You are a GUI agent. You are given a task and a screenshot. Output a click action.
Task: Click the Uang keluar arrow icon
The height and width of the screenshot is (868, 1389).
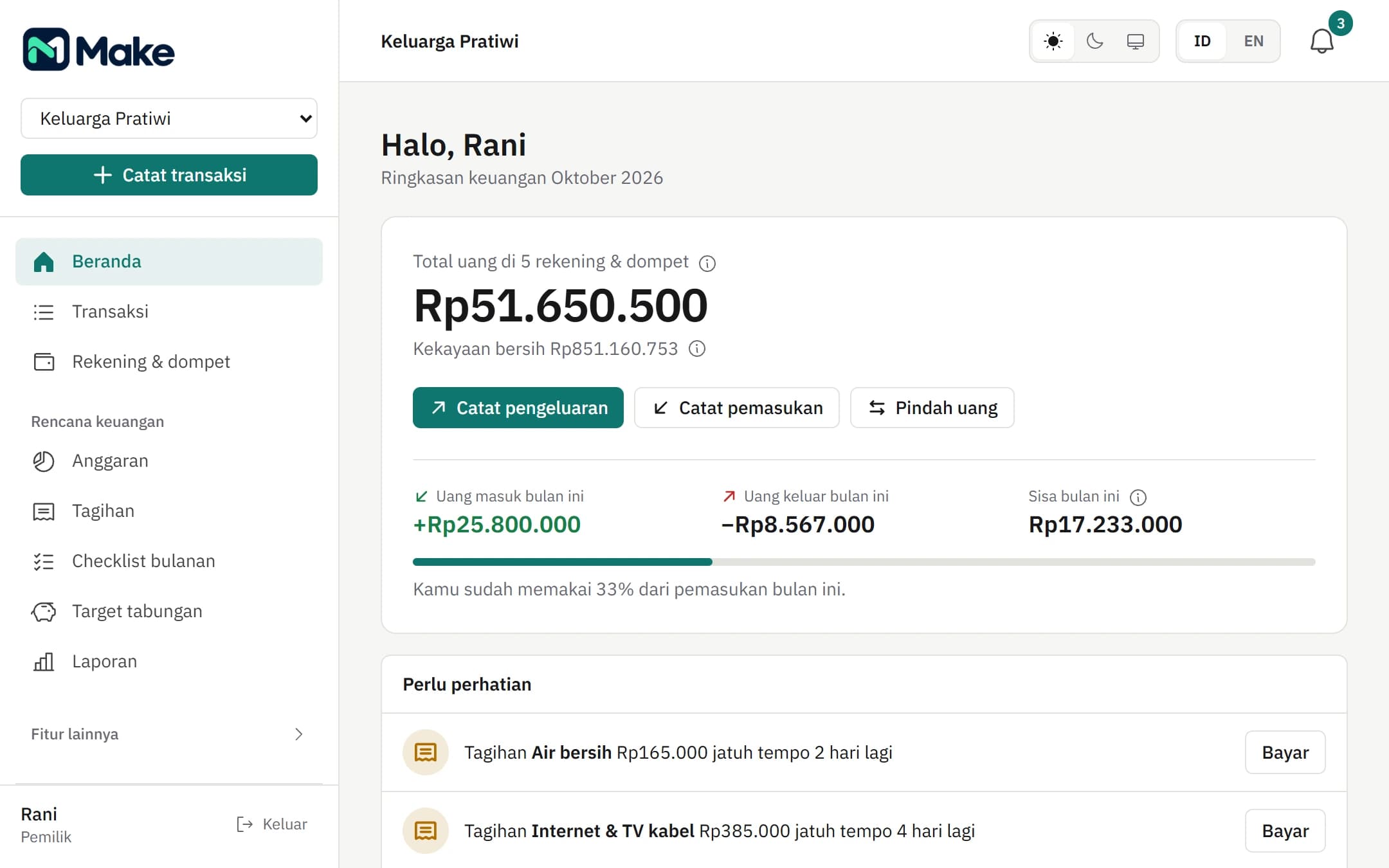pos(729,496)
